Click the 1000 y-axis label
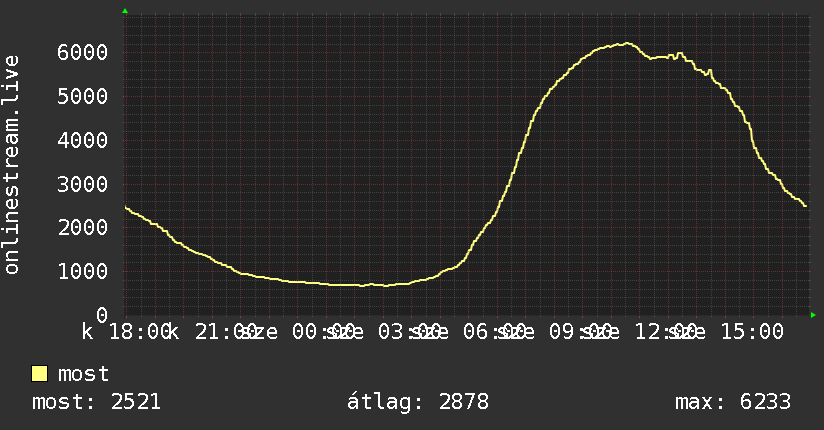 (x=83, y=272)
